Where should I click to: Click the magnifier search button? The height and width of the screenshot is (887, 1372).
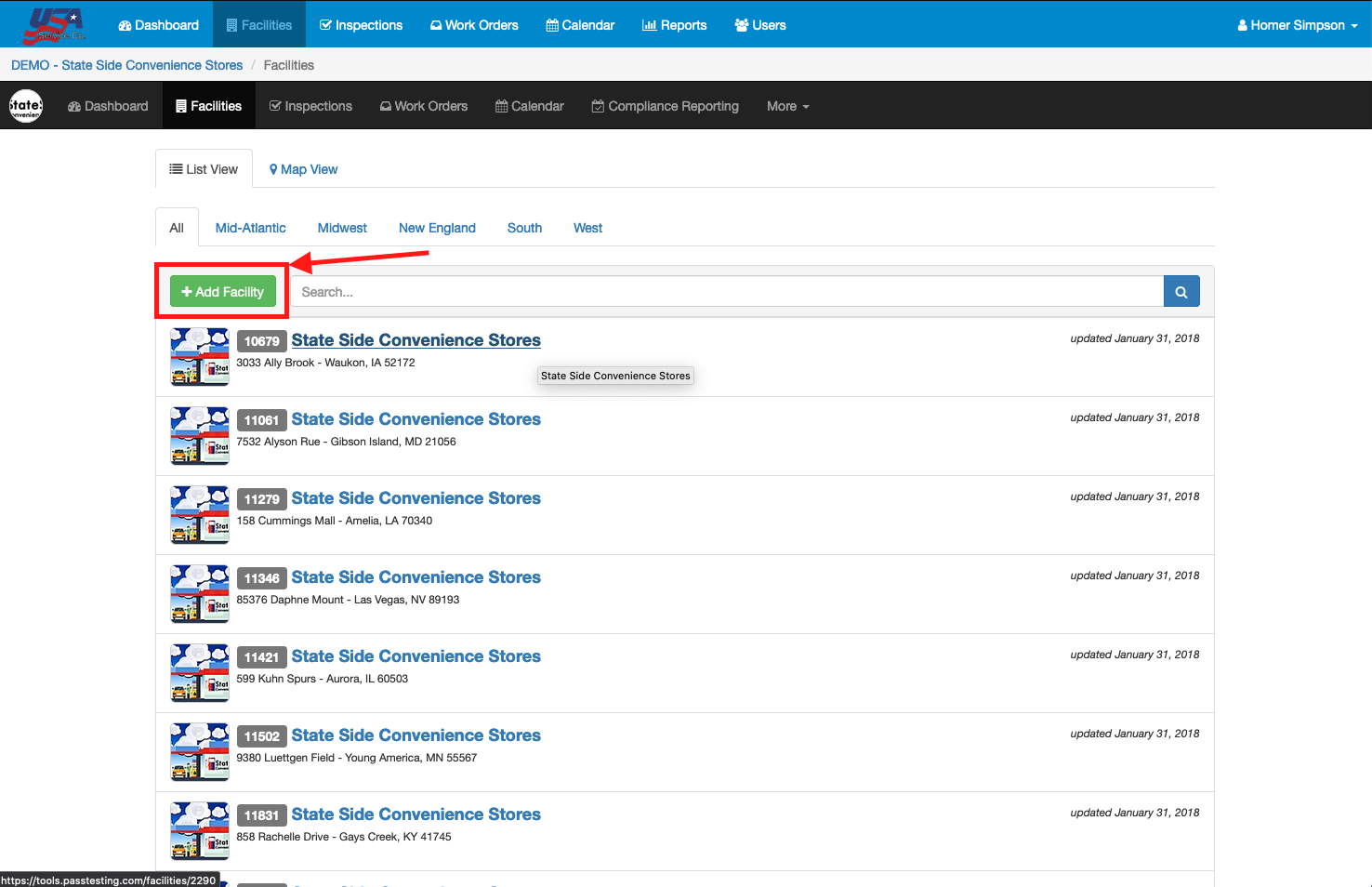click(1181, 292)
